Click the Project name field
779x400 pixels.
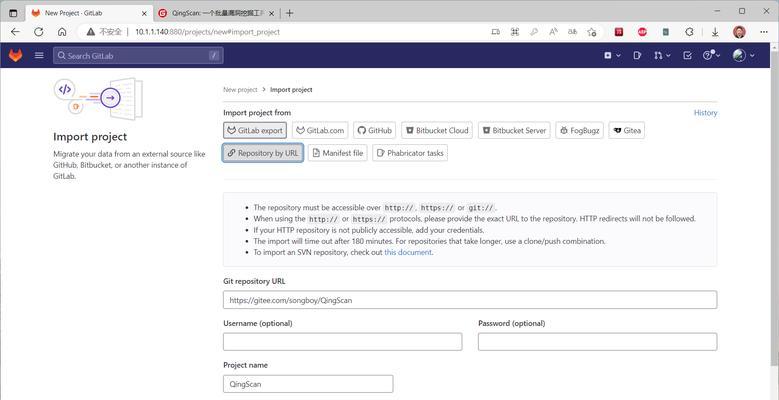click(308, 384)
